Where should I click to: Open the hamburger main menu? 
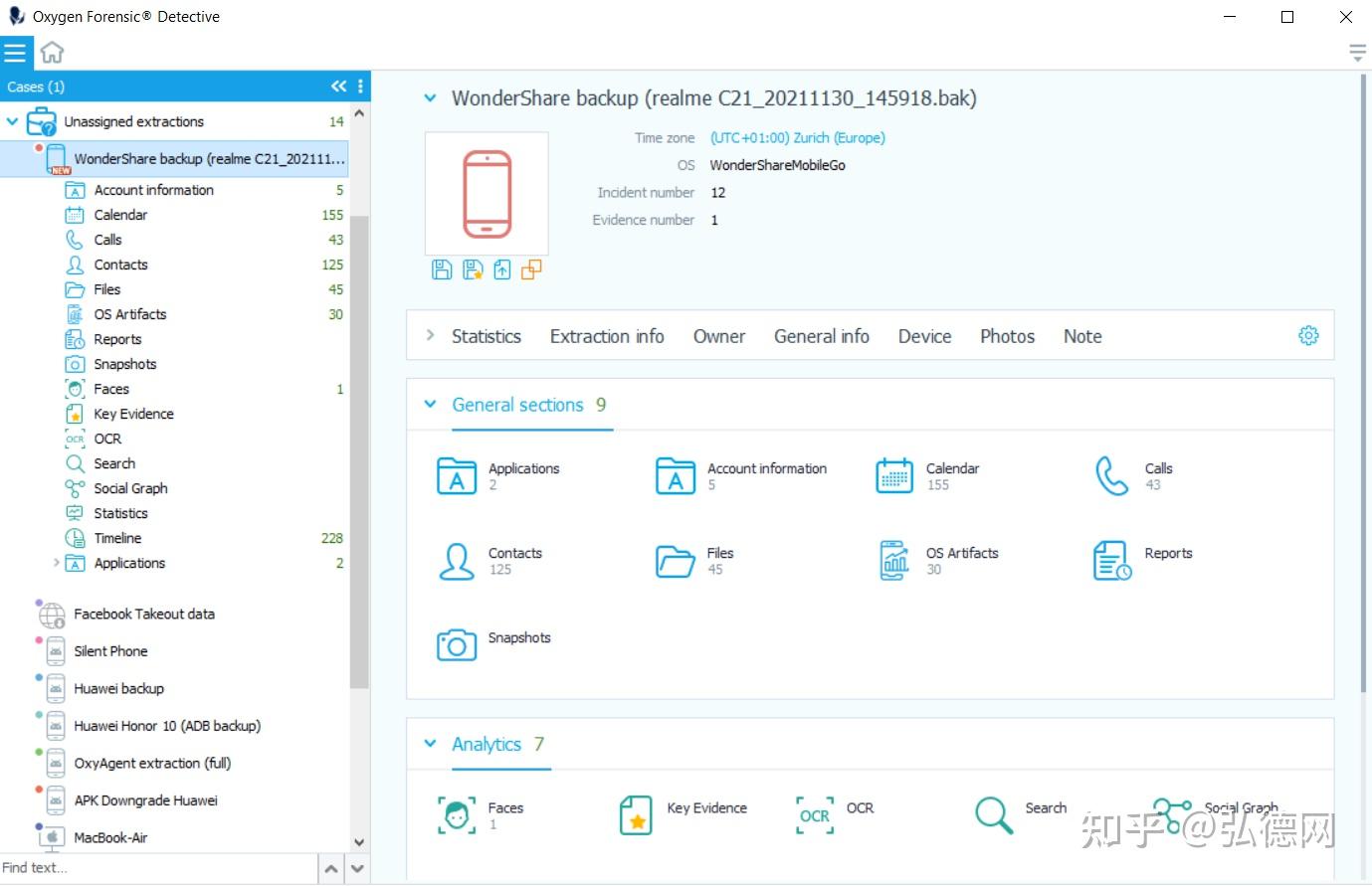tap(15, 53)
